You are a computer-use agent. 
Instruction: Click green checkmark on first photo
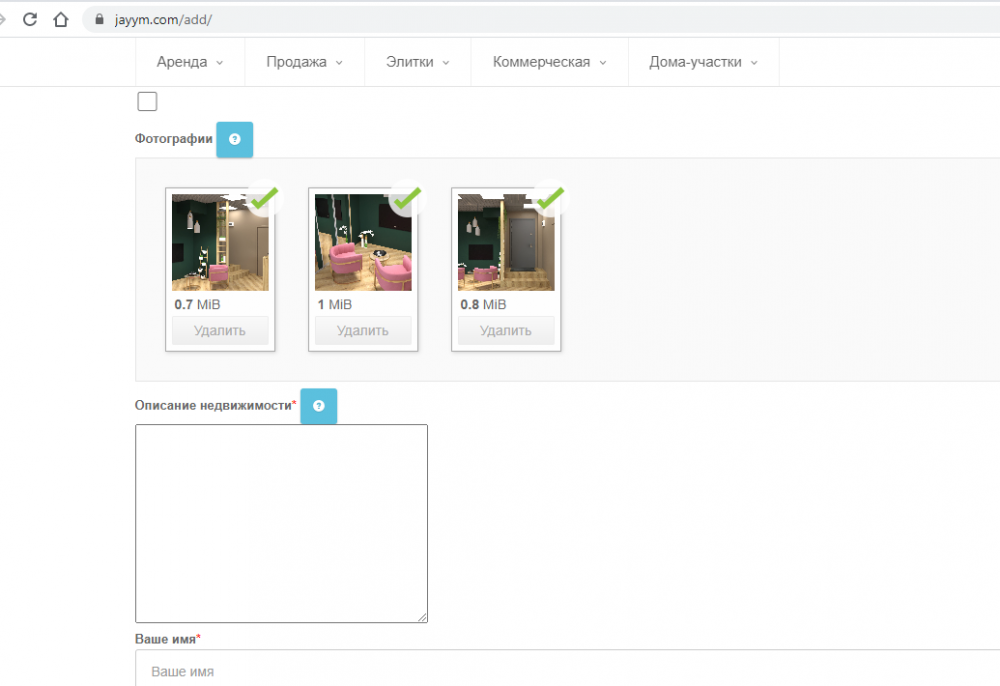(263, 199)
